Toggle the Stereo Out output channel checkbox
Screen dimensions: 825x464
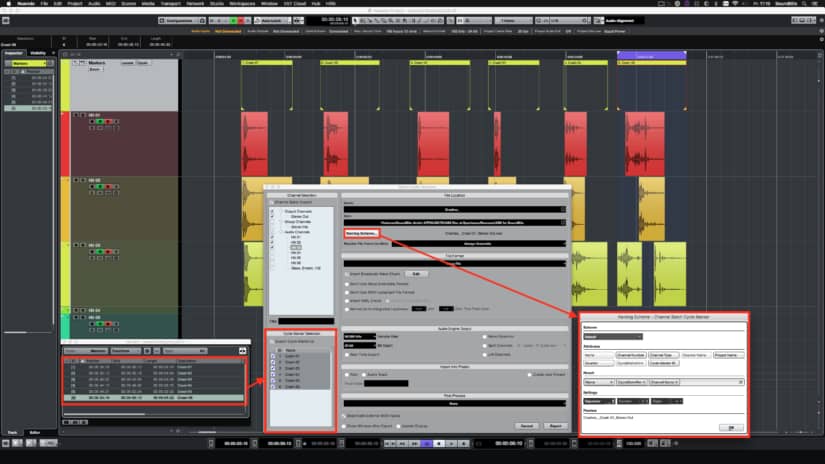(x=273, y=216)
